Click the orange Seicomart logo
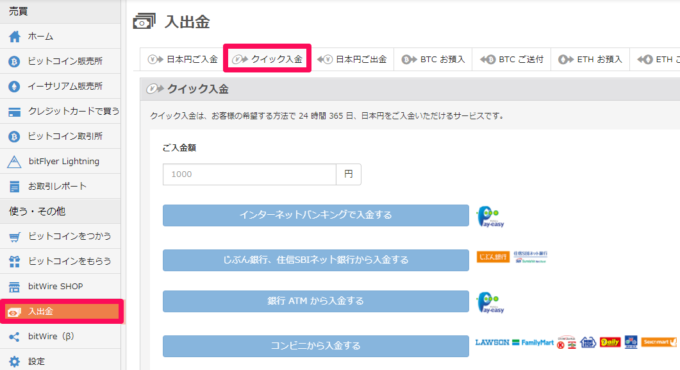This screenshot has height=370, width=680. coord(659,342)
